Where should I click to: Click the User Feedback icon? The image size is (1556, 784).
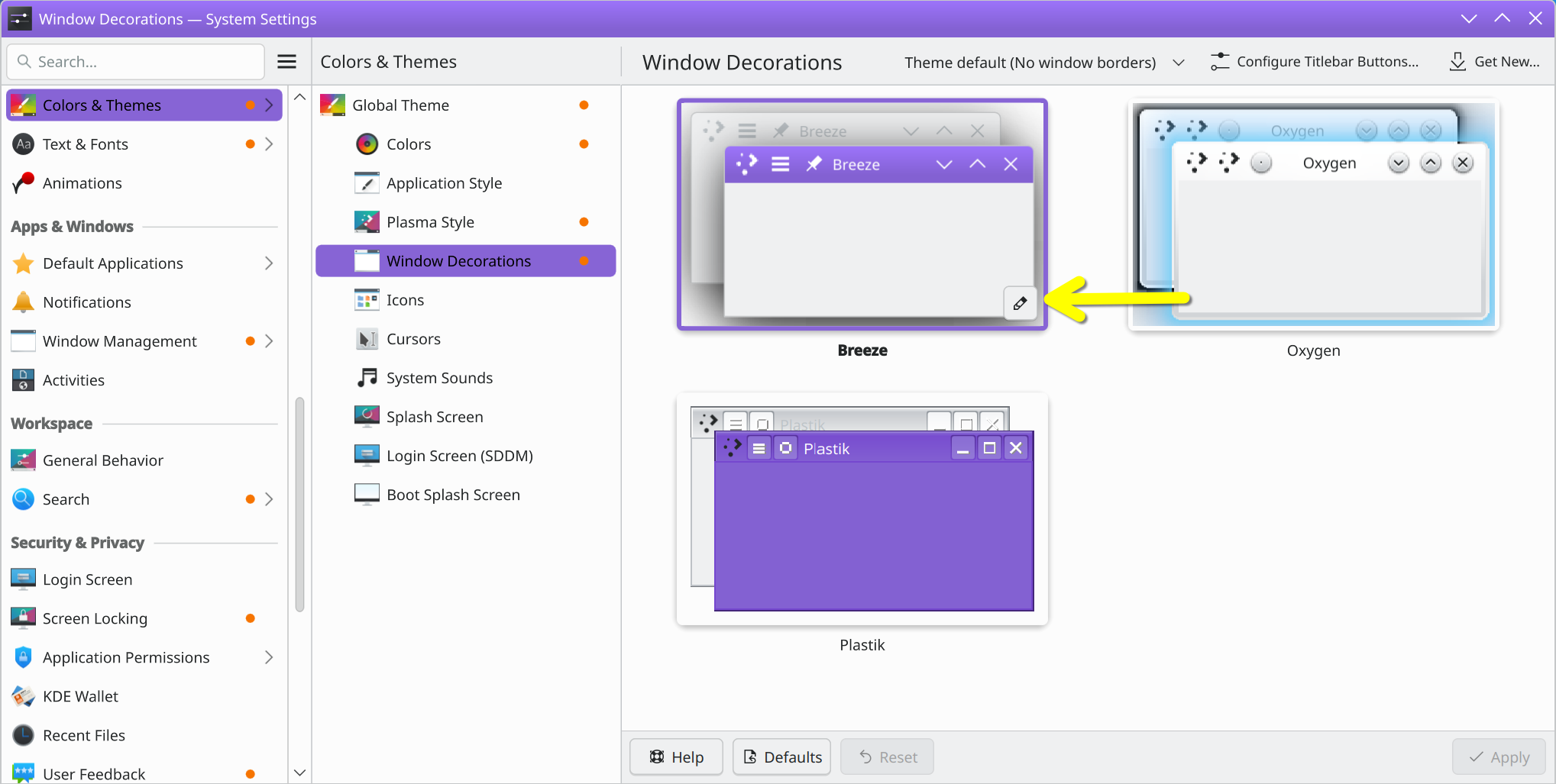point(24,773)
